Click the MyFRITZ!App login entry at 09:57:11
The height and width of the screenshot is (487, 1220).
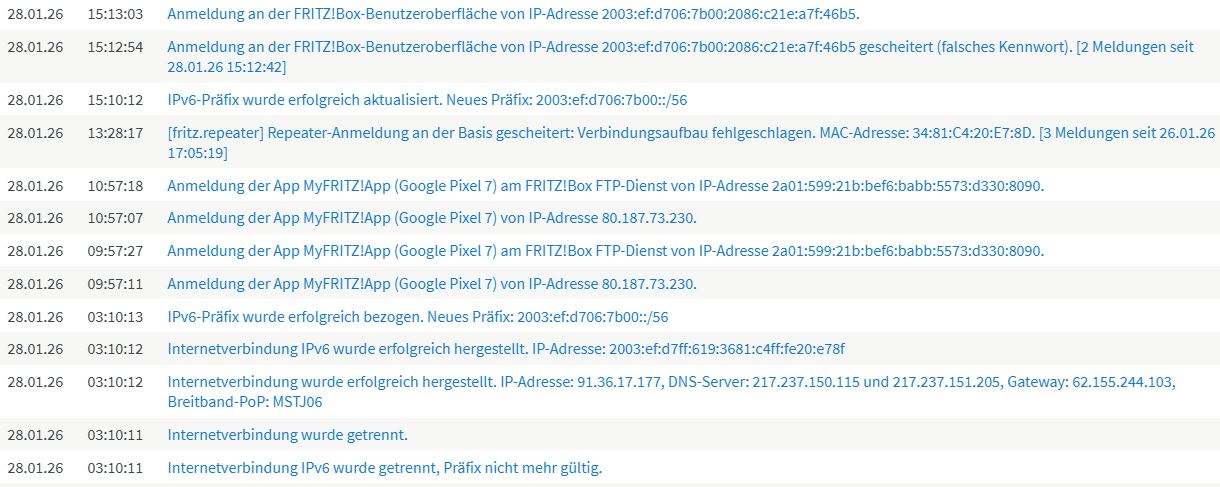[431, 284]
